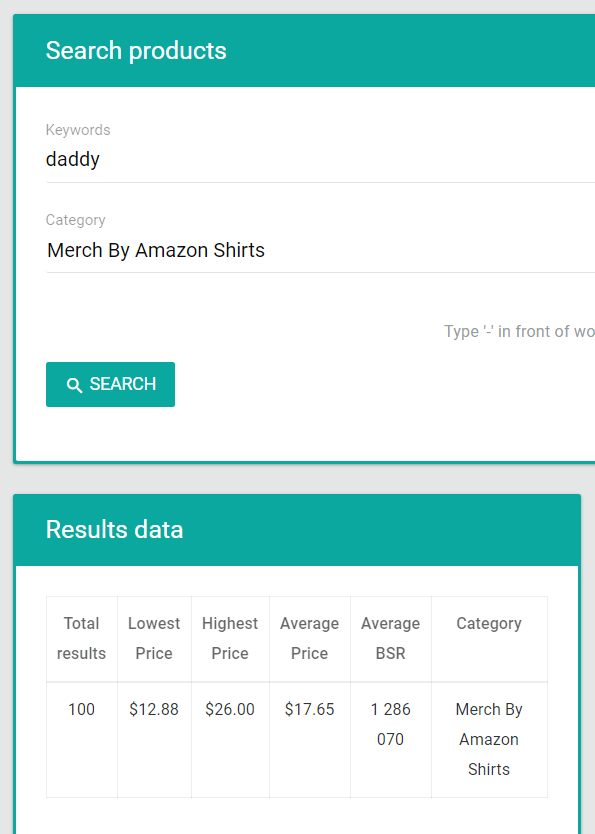Select the Total results column header
Image resolution: width=595 pixels, height=834 pixels.
coord(81,638)
